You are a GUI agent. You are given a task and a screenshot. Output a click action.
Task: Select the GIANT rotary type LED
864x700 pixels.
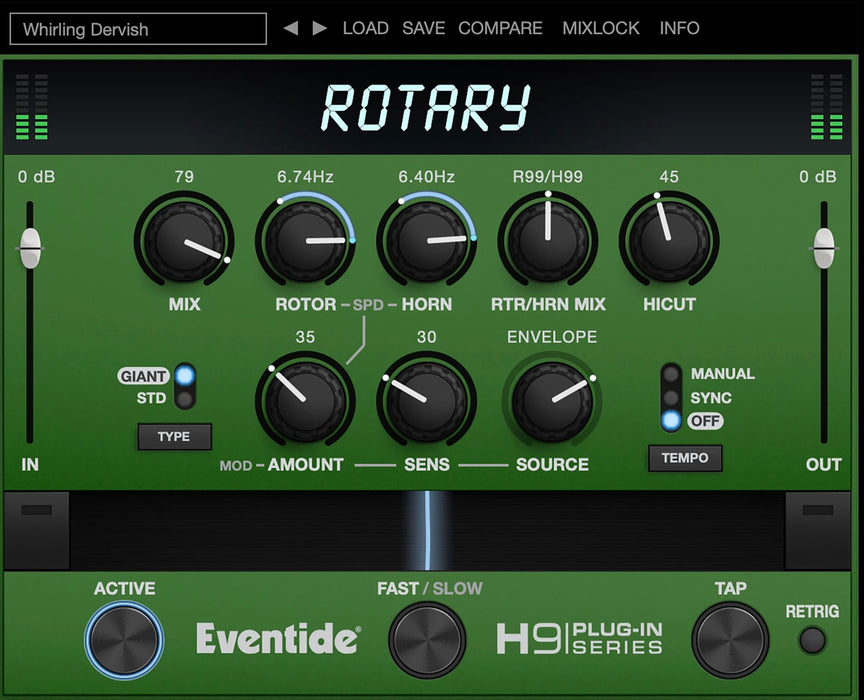185,375
